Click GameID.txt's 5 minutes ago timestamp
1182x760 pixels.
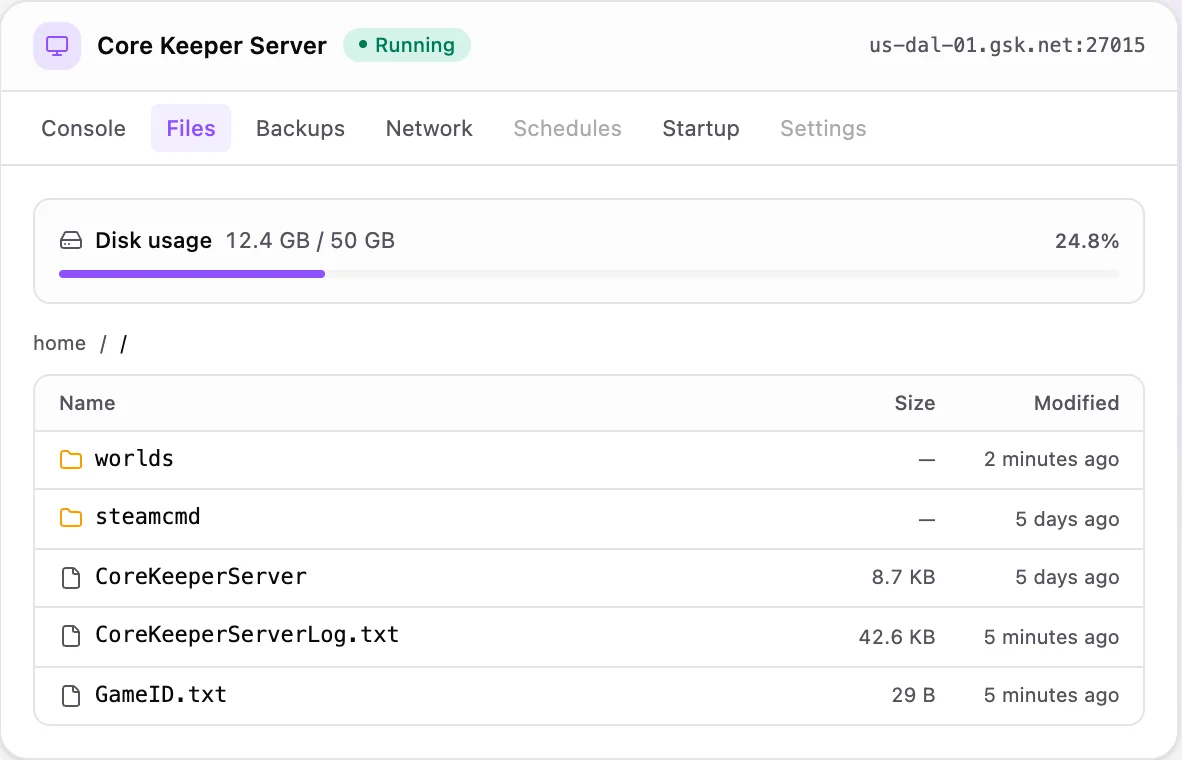click(1052, 695)
